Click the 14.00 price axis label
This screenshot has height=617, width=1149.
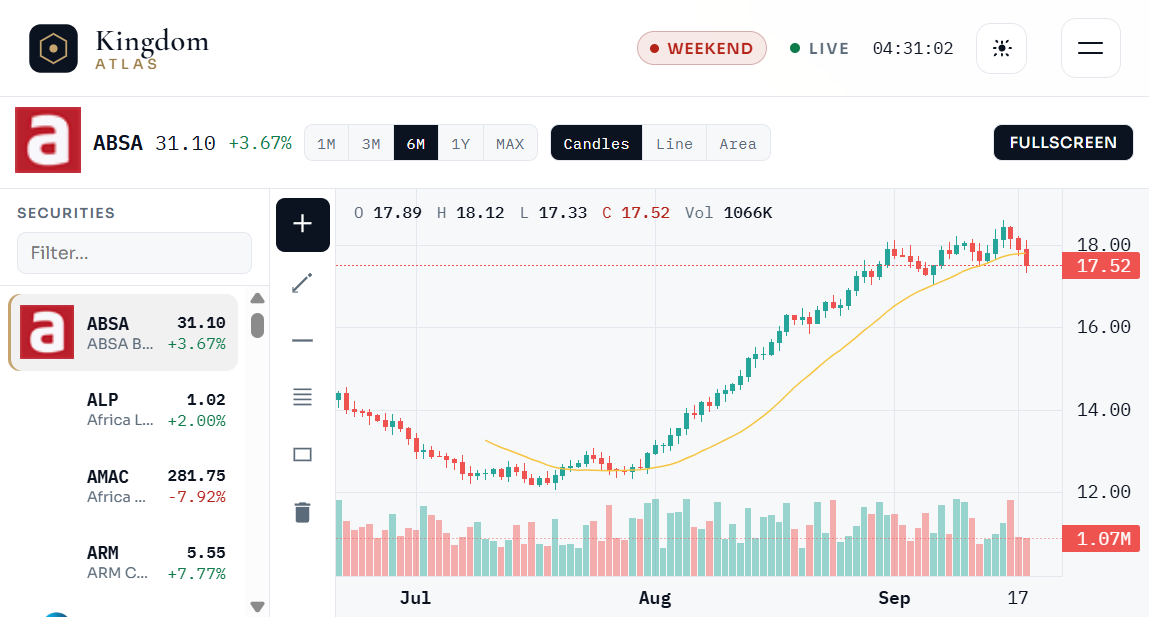(1103, 410)
